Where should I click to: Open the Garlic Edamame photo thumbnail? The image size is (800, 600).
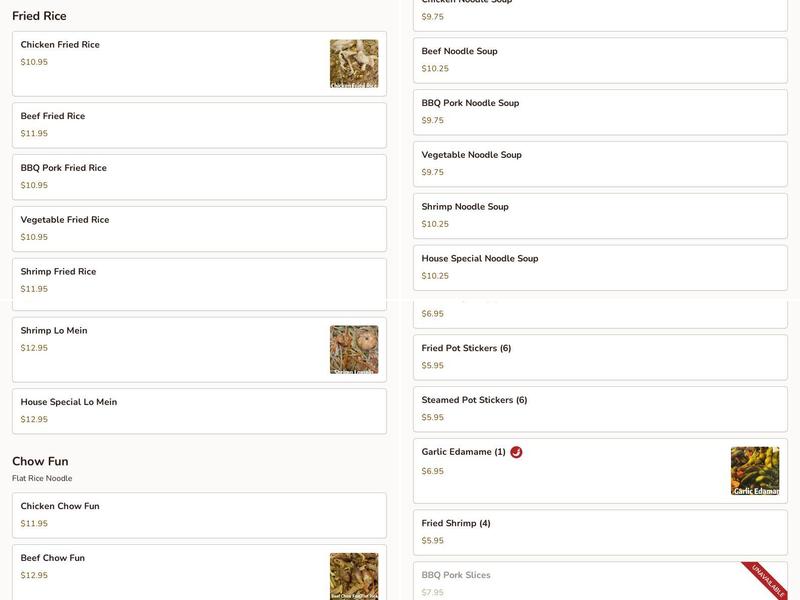(755, 471)
